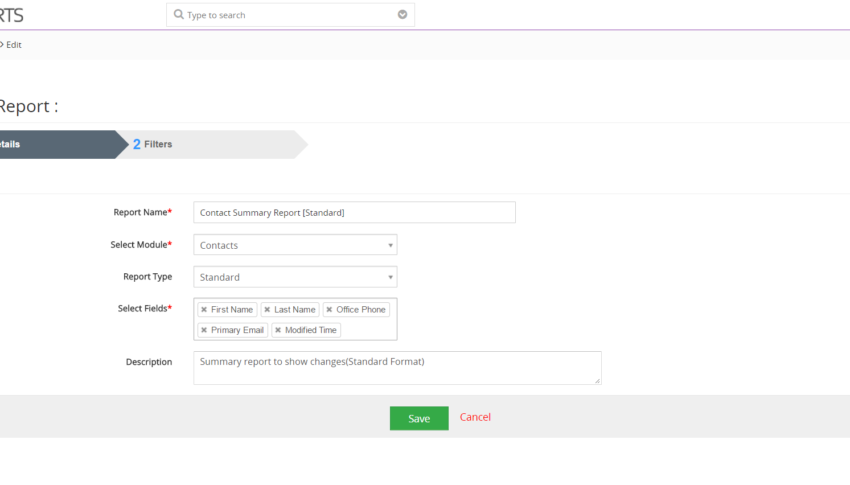Click the Edit breadcrumb link
Image resolution: width=850 pixels, height=485 pixels.
click(x=14, y=45)
